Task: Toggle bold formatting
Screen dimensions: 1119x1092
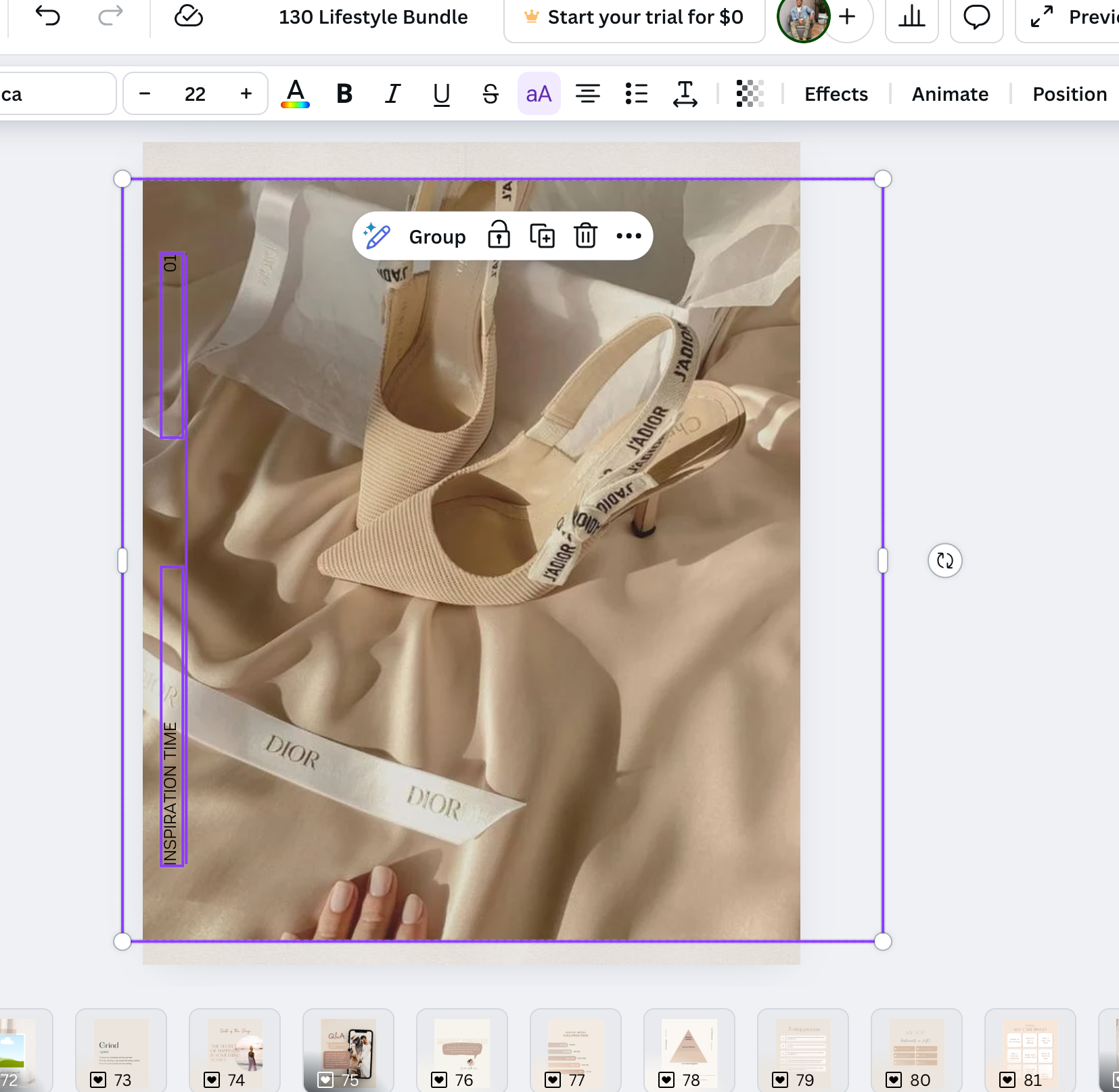Action: tap(344, 94)
